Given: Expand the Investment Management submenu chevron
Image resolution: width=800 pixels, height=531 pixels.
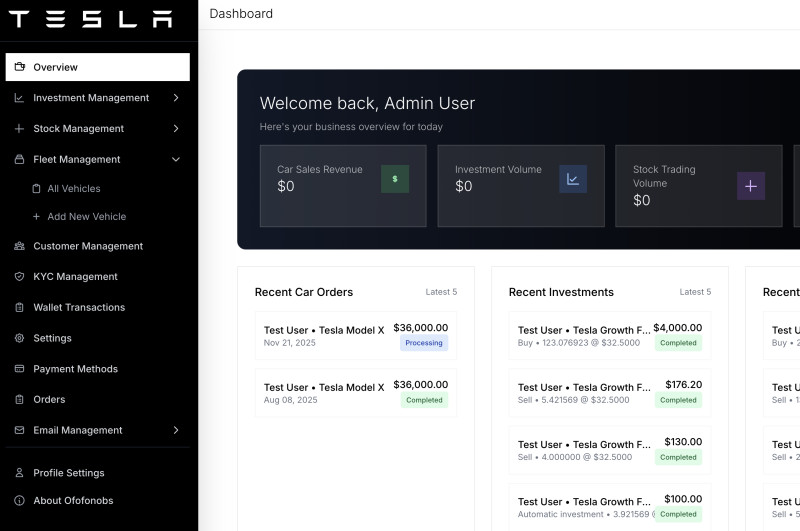Looking at the screenshot, I should coord(176,98).
